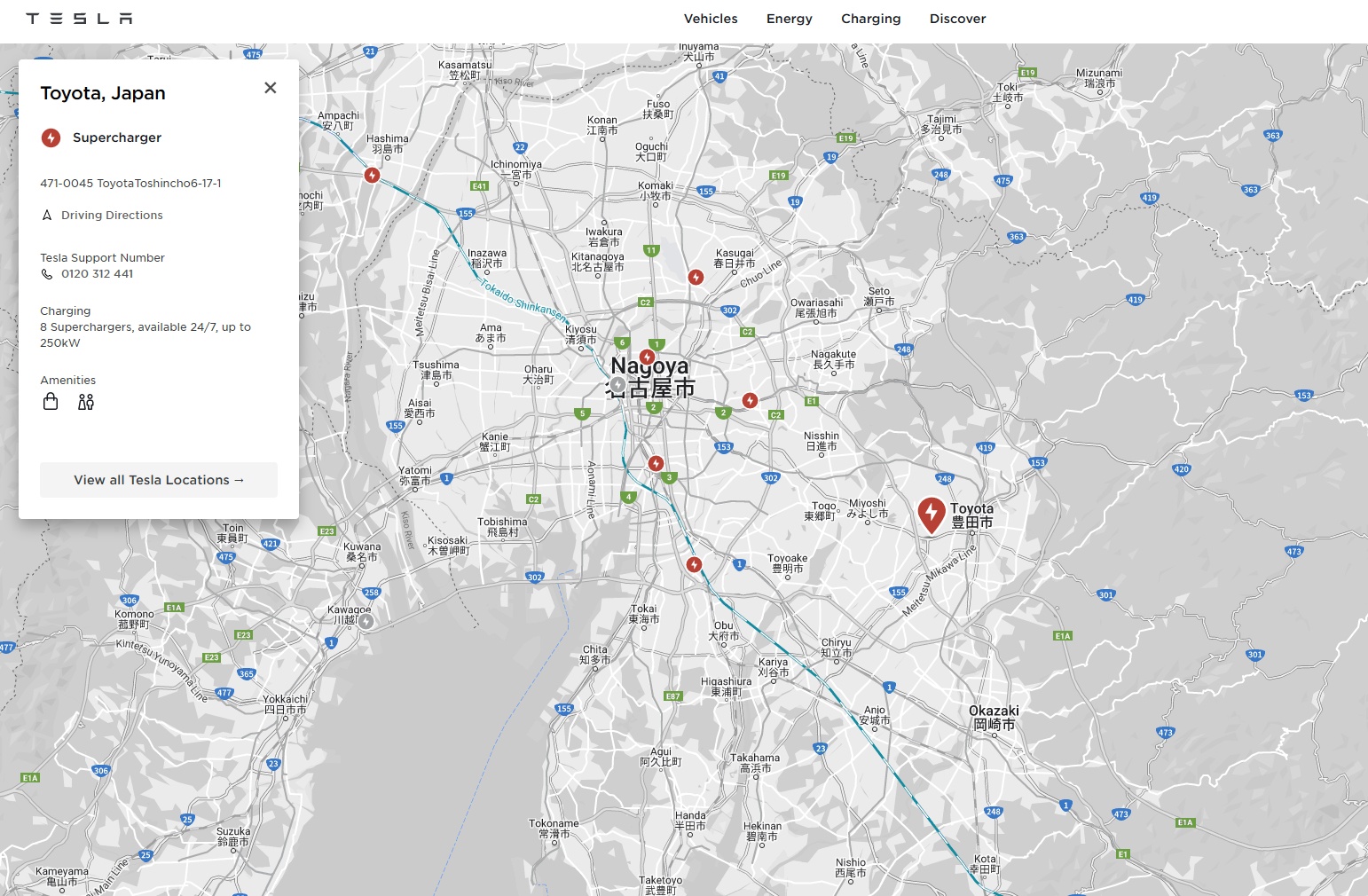Click the Chita label on the map
The width and height of the screenshot is (1368, 896).
click(x=595, y=655)
